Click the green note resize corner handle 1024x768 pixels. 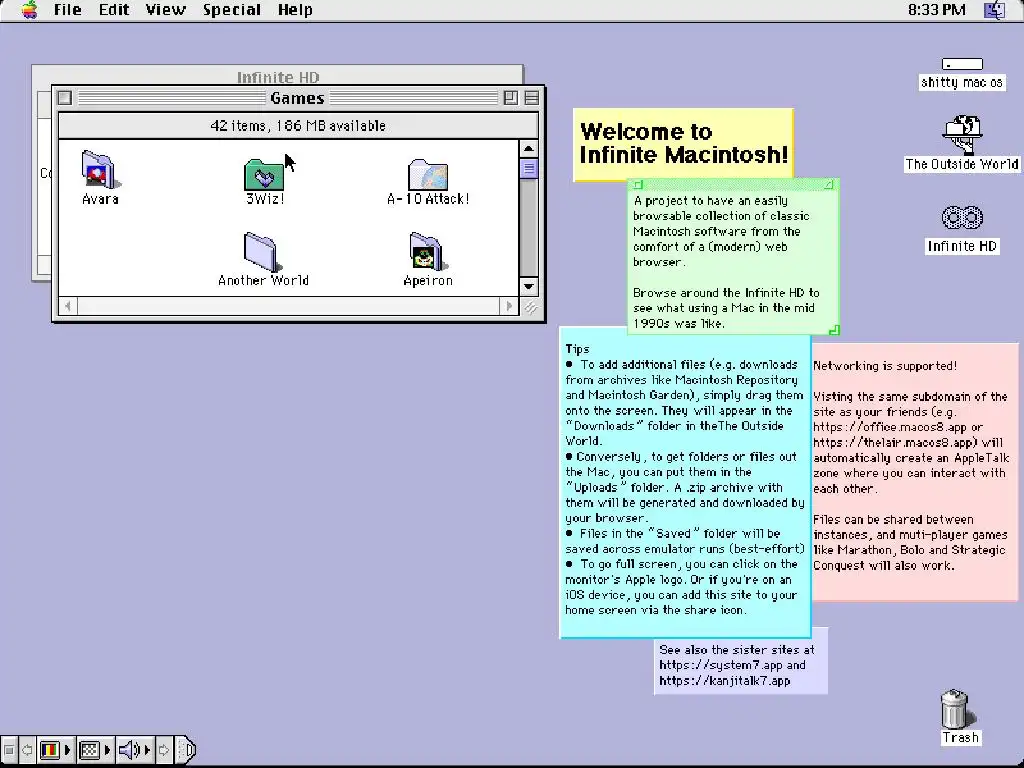pyautogui.click(x=833, y=329)
